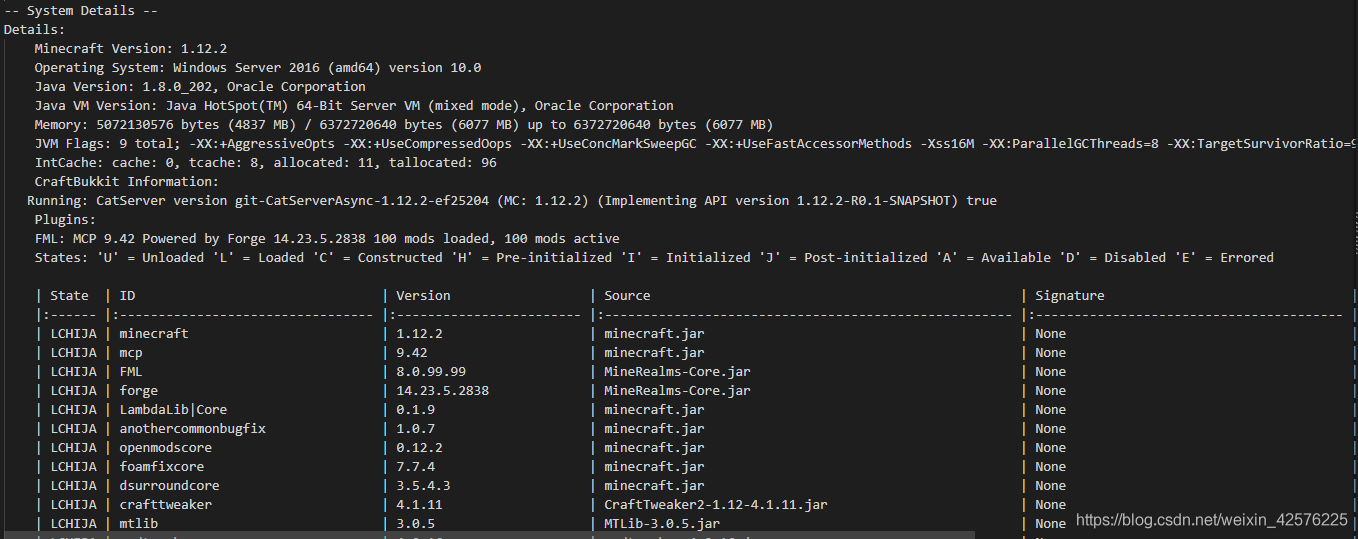
Task: Click the 'FML: MCP 9.42' line
Action: click(326, 238)
